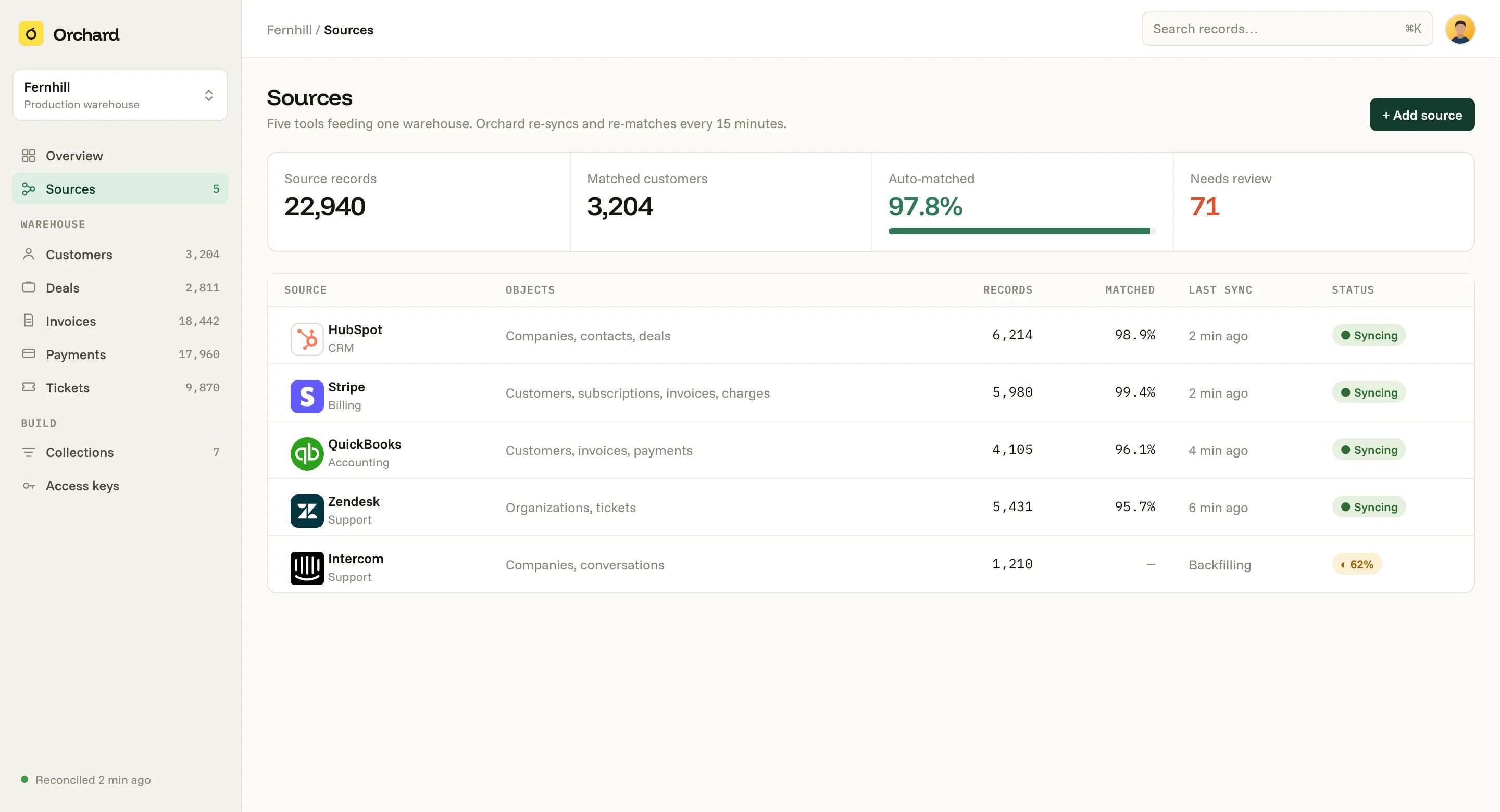
Task: Expand the Fernhill workspace switcher
Action: pyautogui.click(x=120, y=95)
